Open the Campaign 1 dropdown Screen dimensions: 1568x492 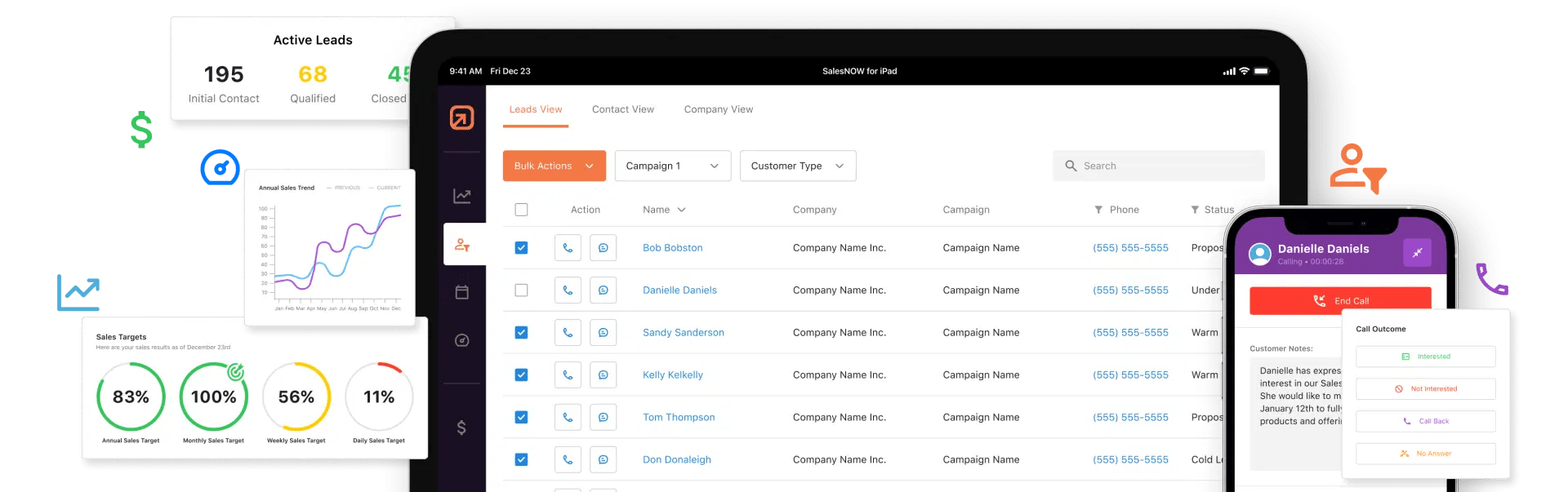[x=672, y=166]
